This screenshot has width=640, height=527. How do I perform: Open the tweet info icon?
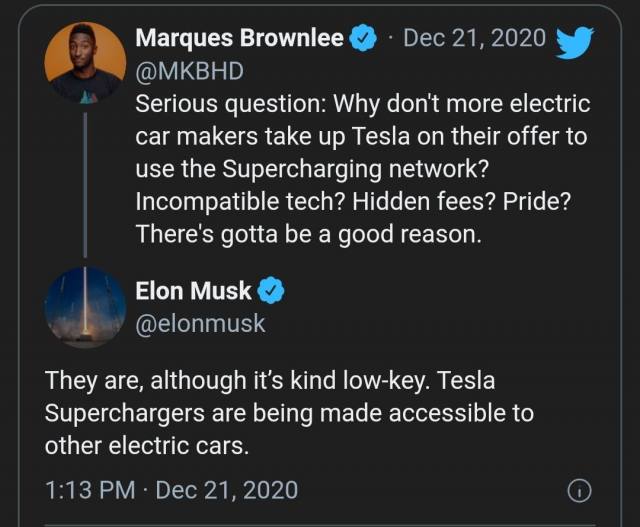pos(579,490)
